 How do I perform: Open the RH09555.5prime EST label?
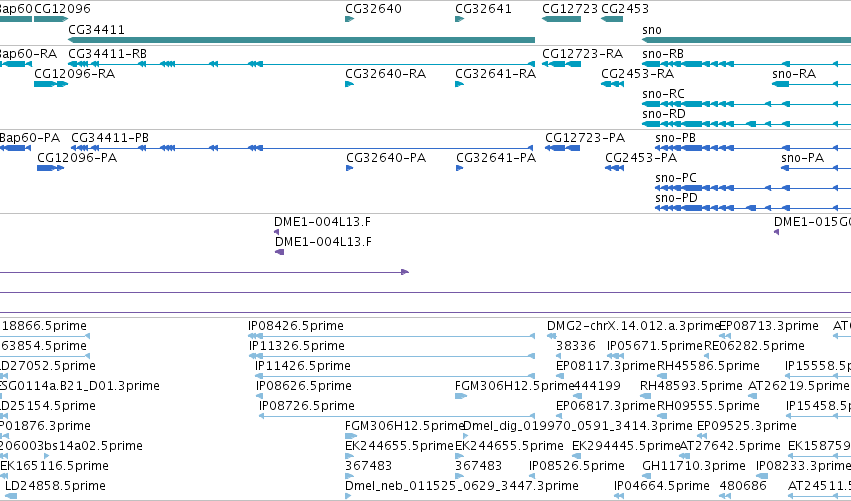click(708, 406)
